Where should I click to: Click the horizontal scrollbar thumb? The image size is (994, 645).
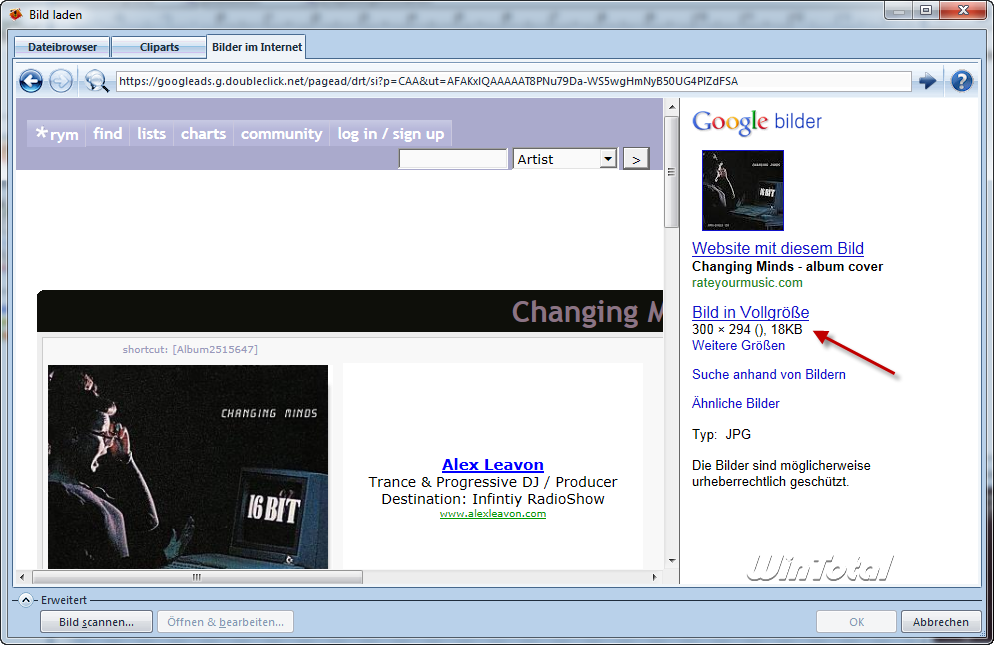click(197, 577)
